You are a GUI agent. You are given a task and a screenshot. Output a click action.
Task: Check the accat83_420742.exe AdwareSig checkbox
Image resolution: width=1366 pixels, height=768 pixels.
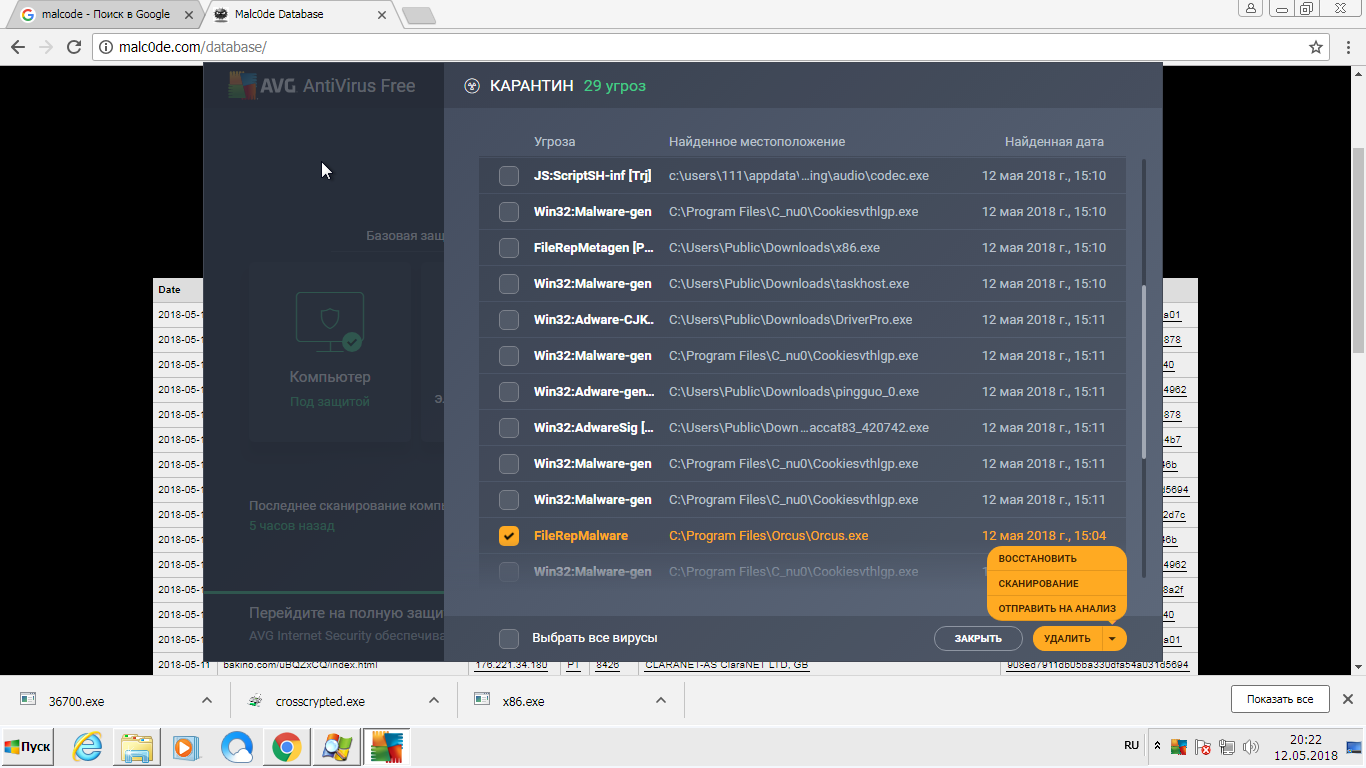click(x=509, y=428)
